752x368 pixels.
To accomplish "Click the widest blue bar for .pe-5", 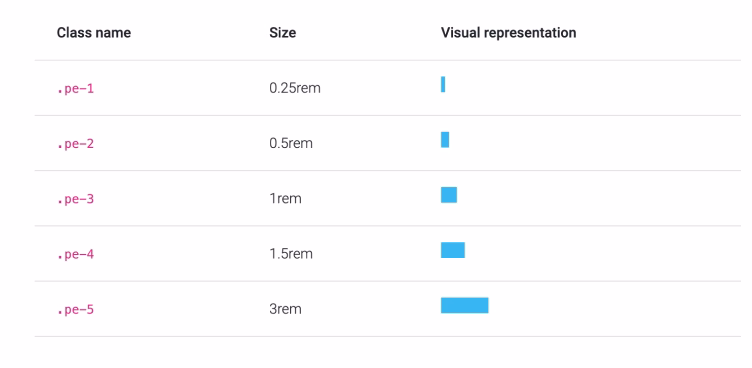I will tap(465, 305).
